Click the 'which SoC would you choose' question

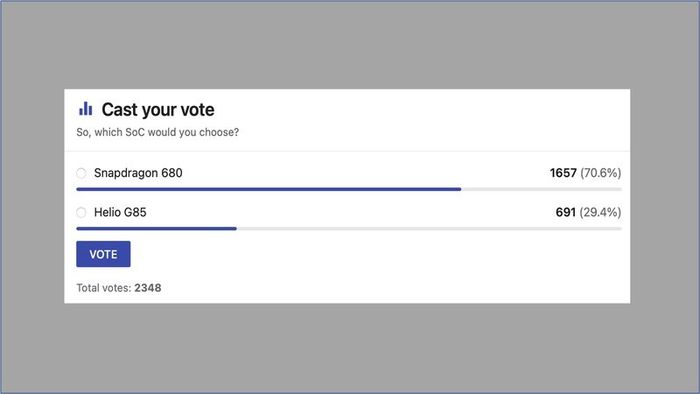coord(158,133)
